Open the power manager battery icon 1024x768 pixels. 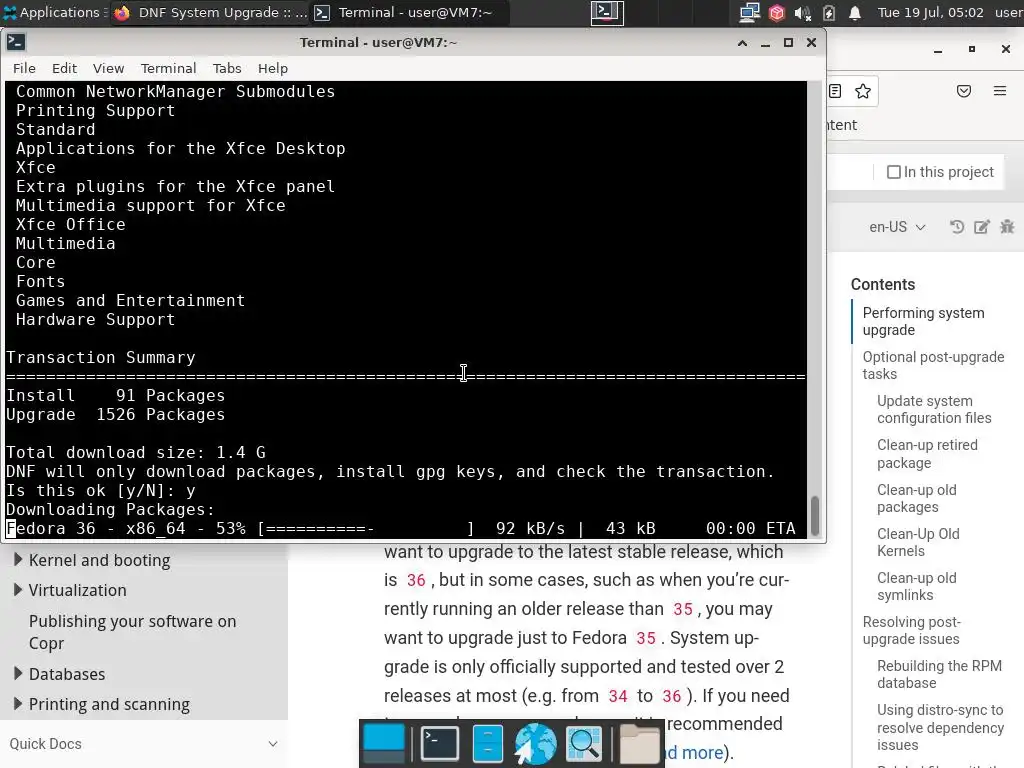pyautogui.click(x=829, y=12)
